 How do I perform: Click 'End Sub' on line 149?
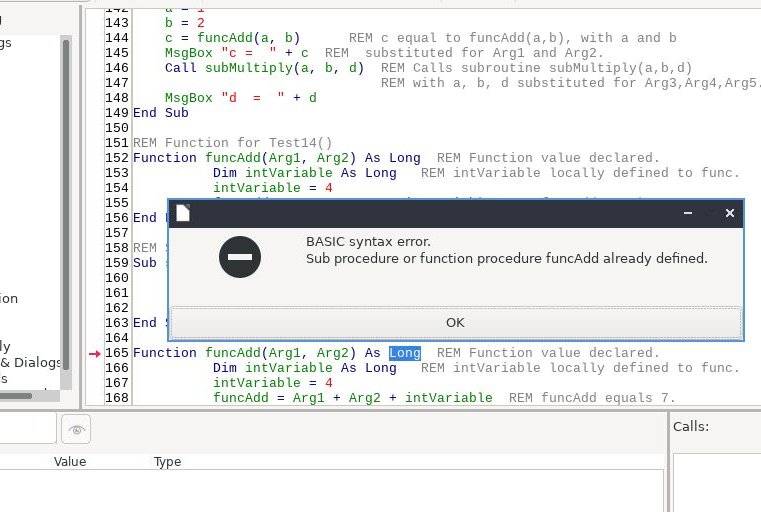point(161,113)
